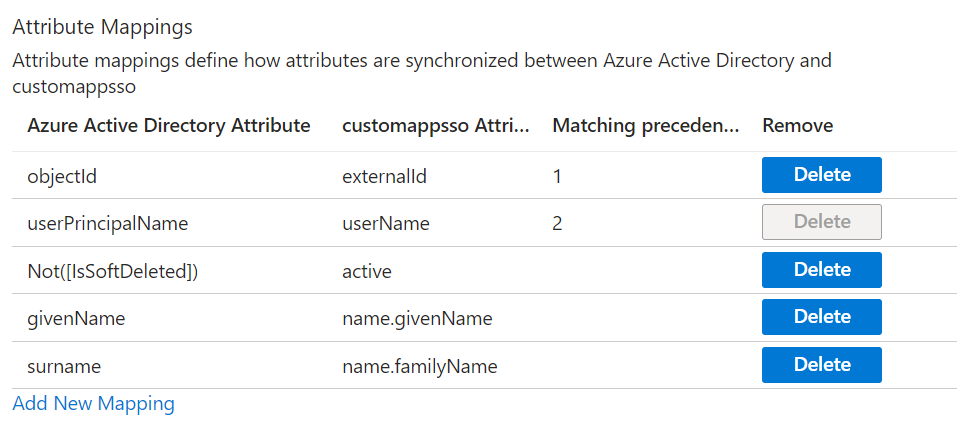The height and width of the screenshot is (428, 972).
Task: Select the userName target attribute
Action: click(386, 223)
